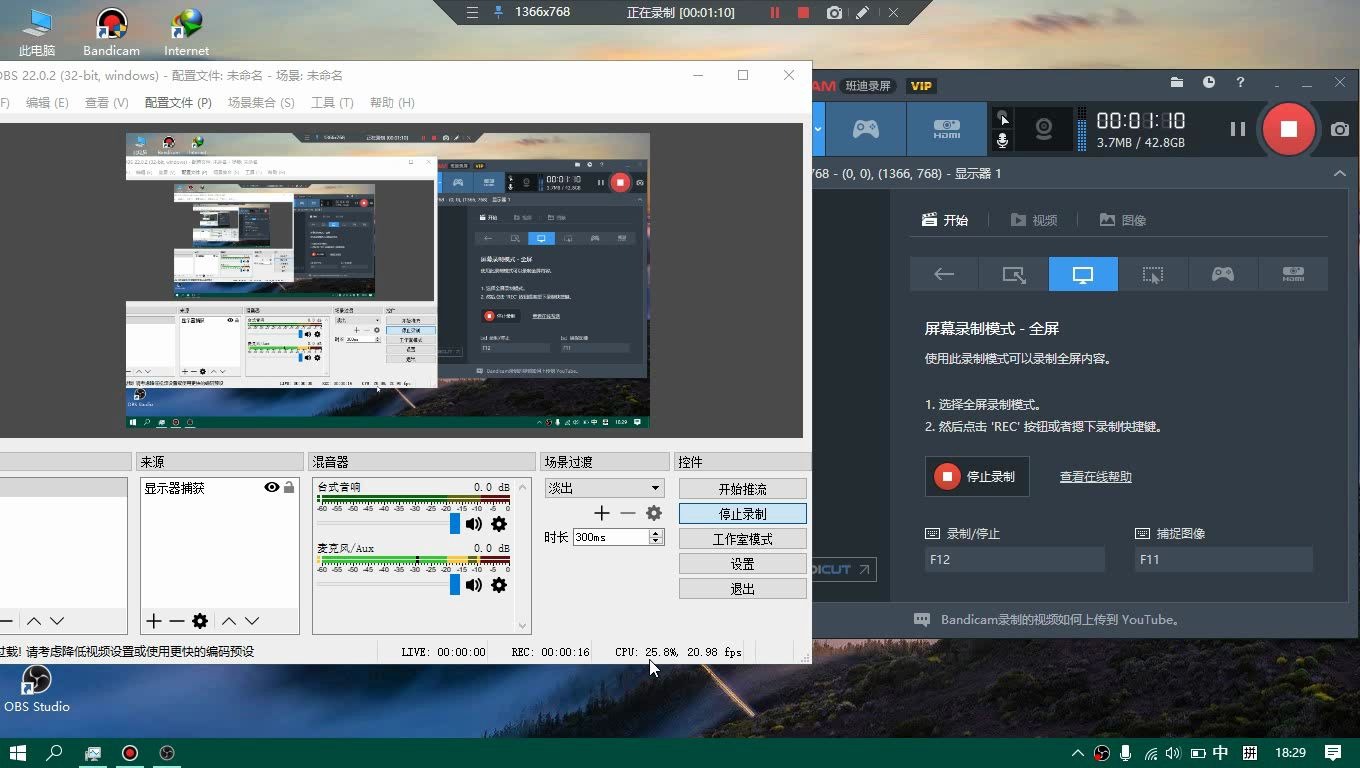This screenshot has height=768, width=1360.
Task: Take a screenshot with Bandicam camera icon
Action: (1340, 128)
